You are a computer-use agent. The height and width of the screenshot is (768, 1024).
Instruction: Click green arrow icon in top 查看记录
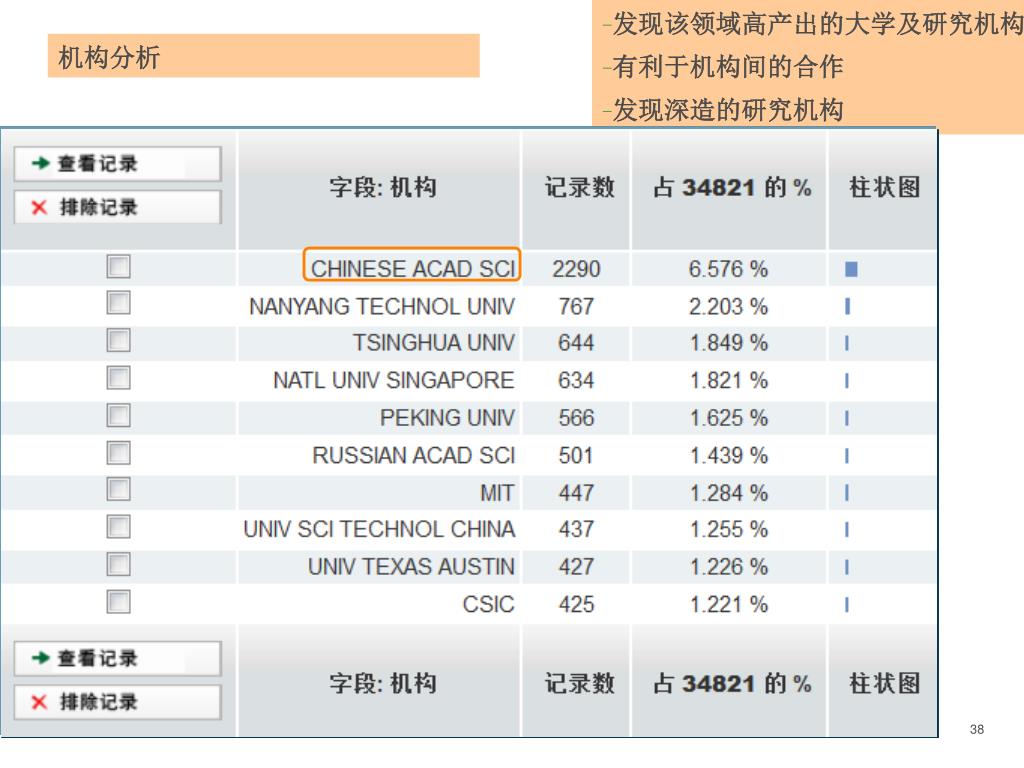[40, 163]
